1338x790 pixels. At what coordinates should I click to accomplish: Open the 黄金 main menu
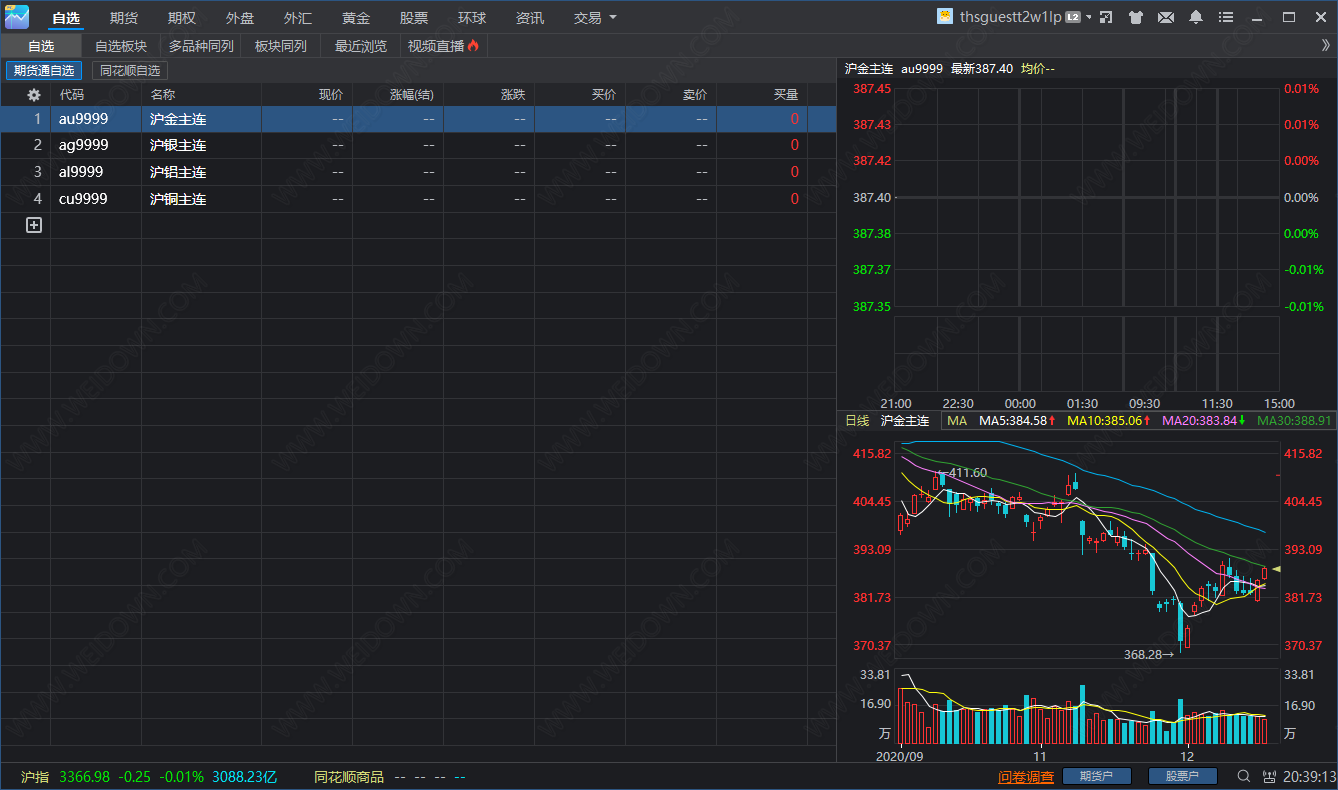pos(356,18)
